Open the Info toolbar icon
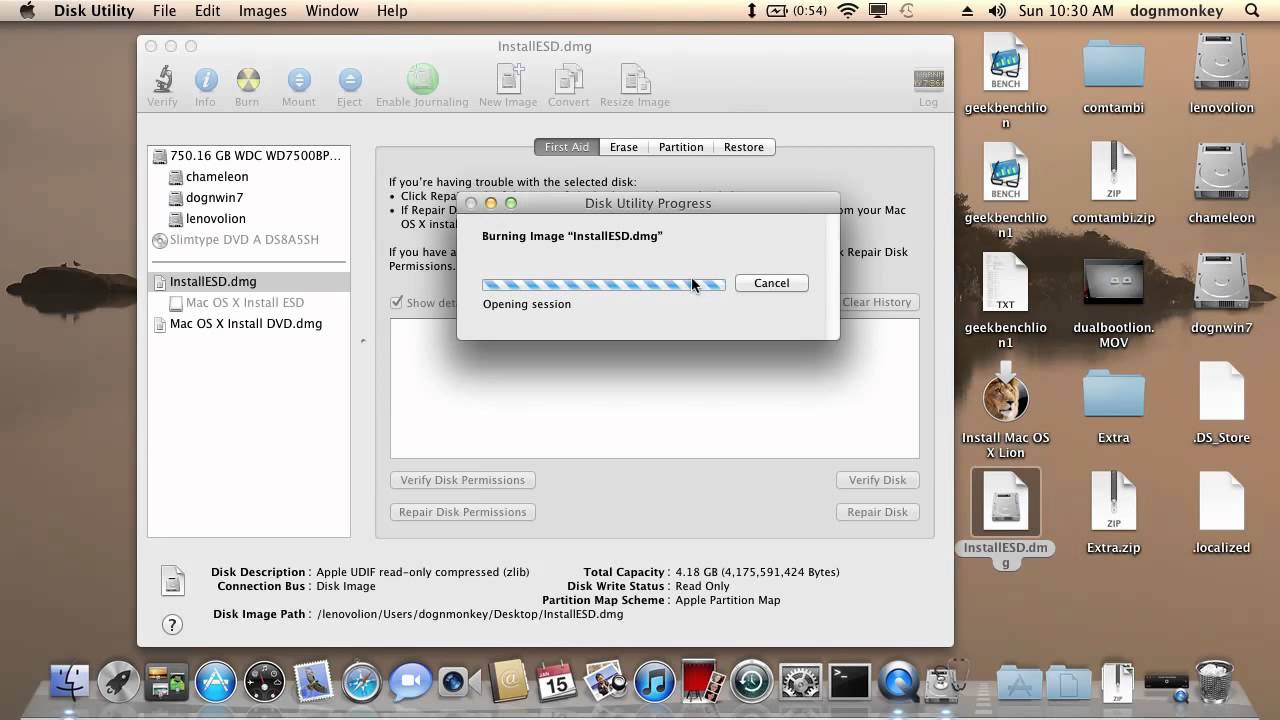 coord(205,80)
